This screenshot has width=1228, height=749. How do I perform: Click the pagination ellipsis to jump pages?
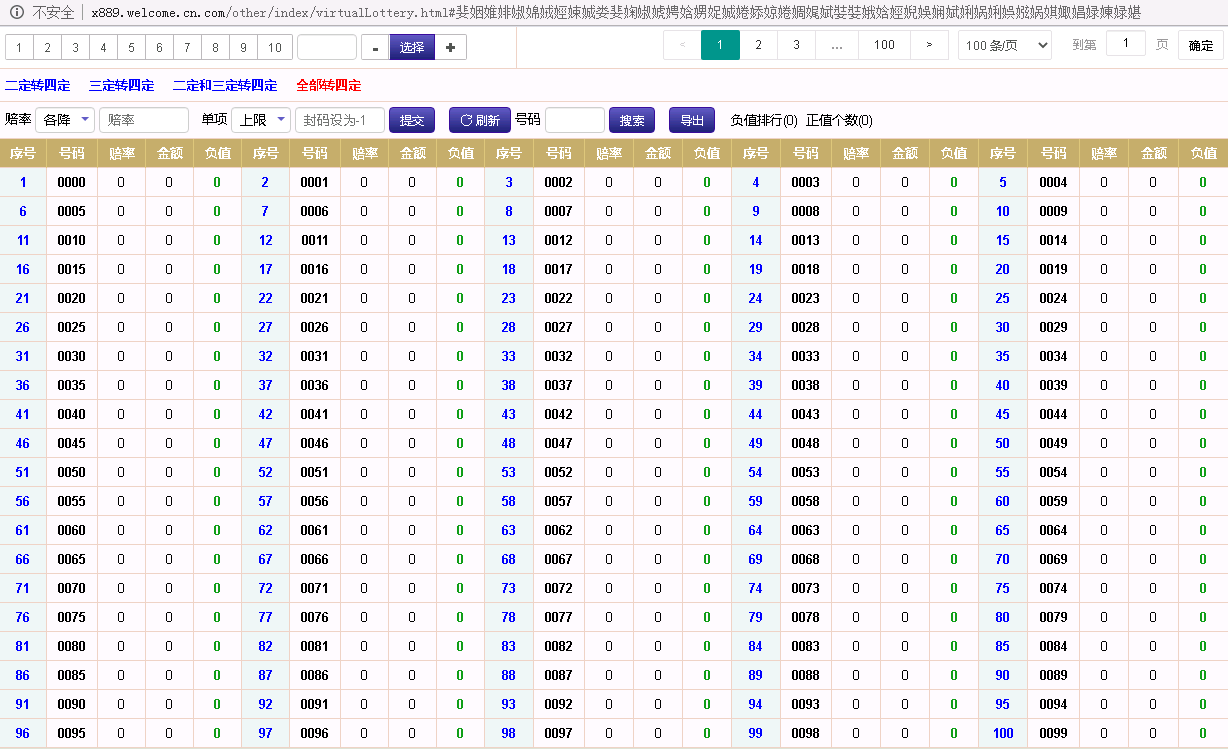tap(836, 45)
